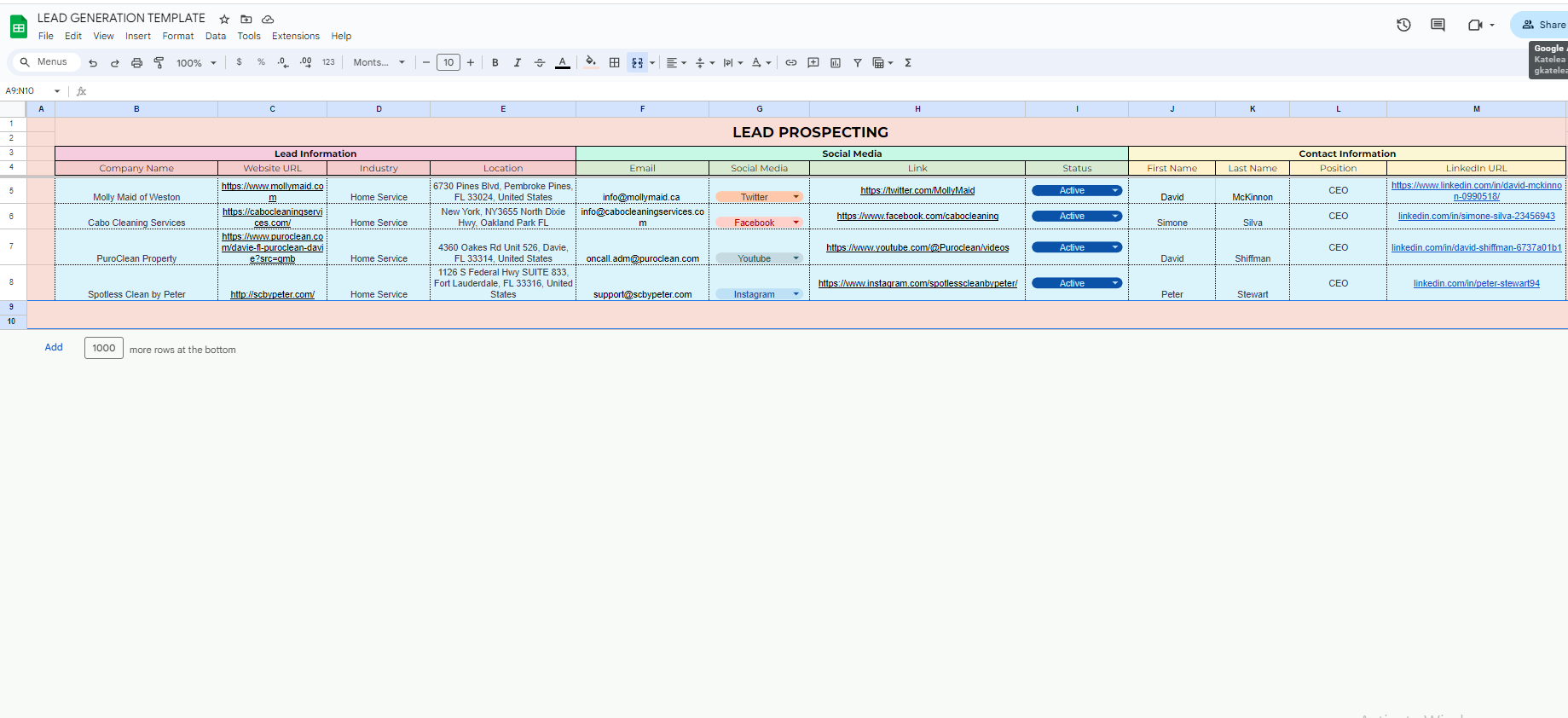Click the Menus search box
This screenshot has width=1568, height=718.
click(x=45, y=62)
